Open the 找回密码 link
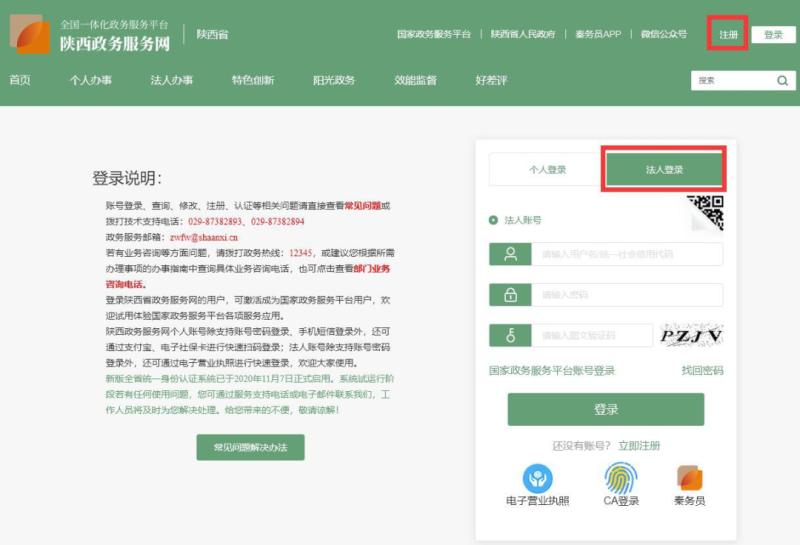The height and width of the screenshot is (545, 800). click(x=702, y=370)
